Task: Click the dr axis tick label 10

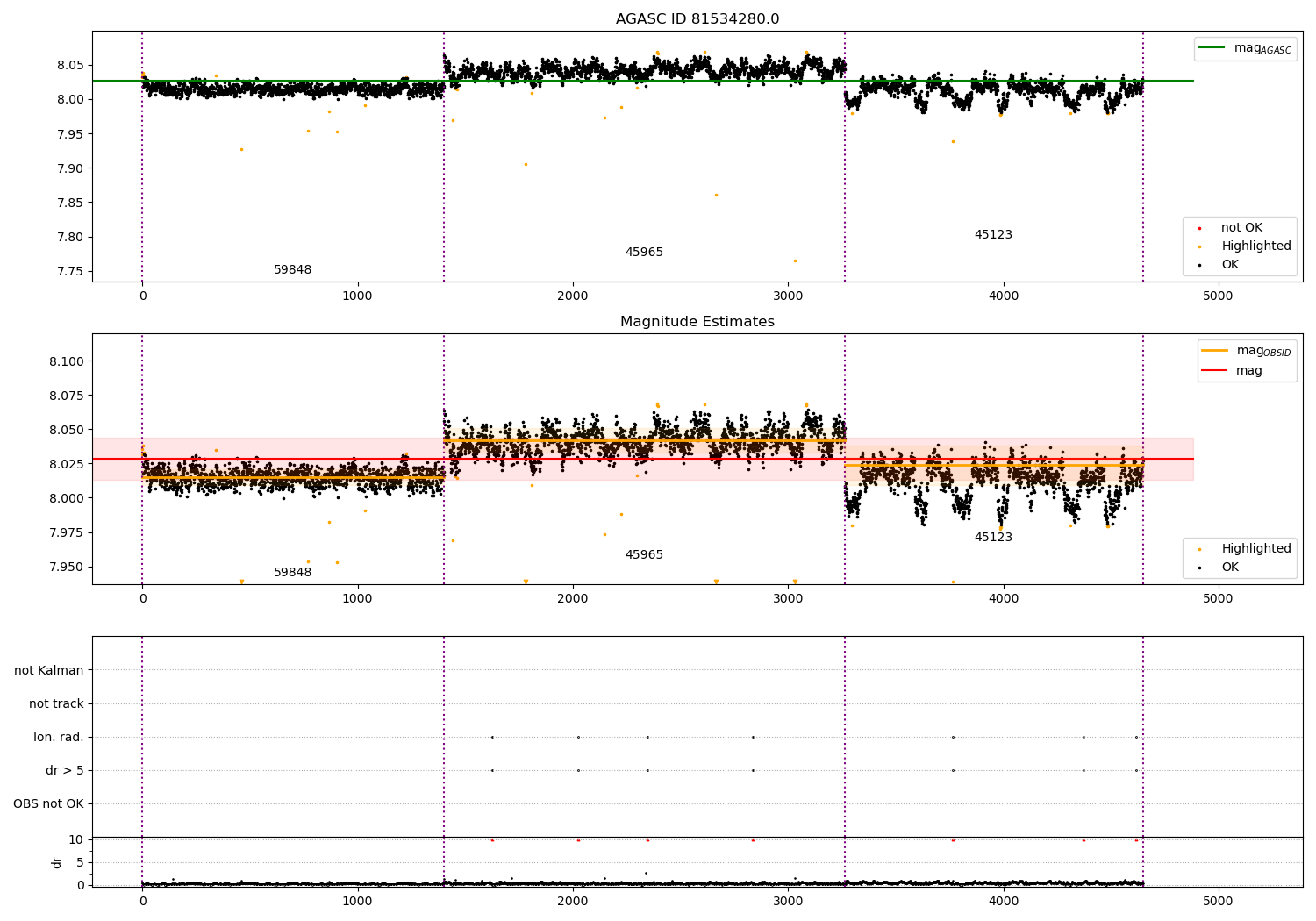Action: pos(76,839)
